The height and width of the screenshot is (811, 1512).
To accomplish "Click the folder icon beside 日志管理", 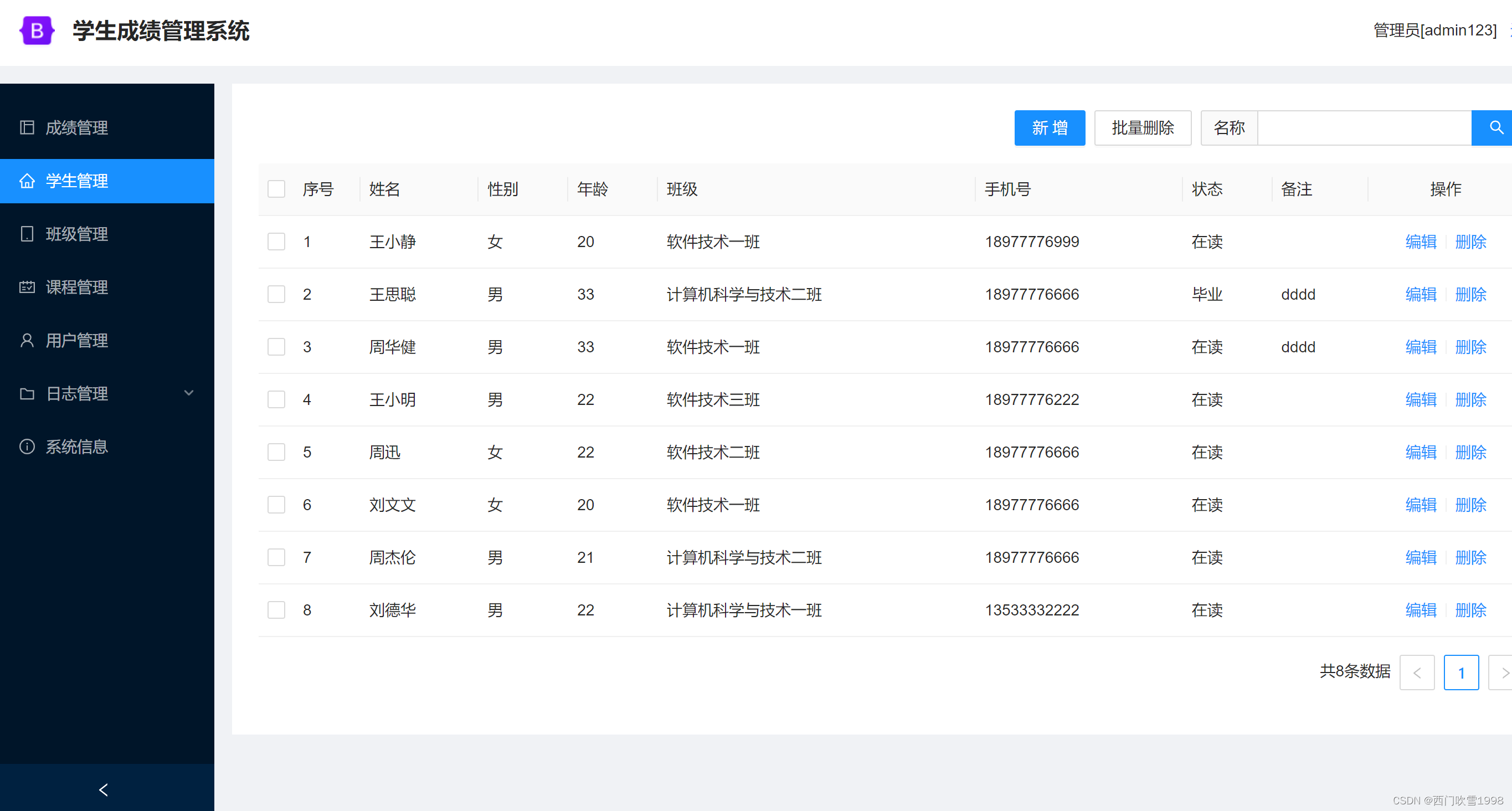I will 27,393.
